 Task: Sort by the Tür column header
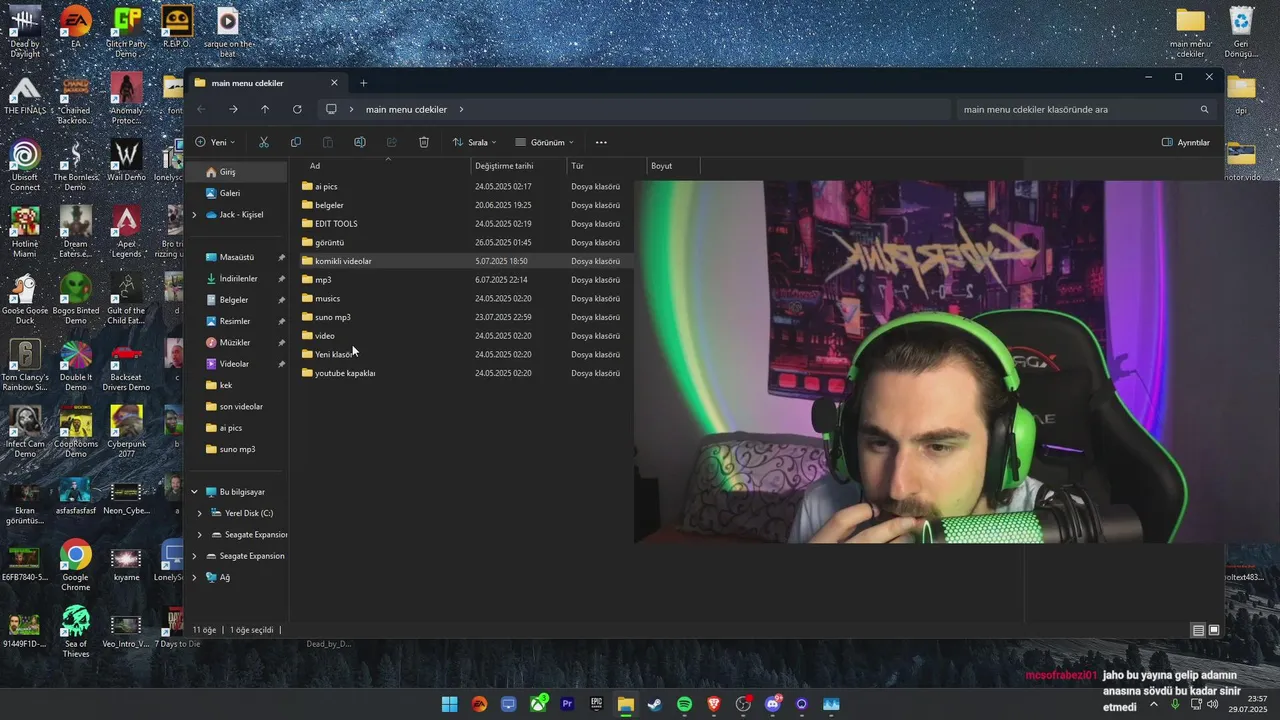point(607,166)
